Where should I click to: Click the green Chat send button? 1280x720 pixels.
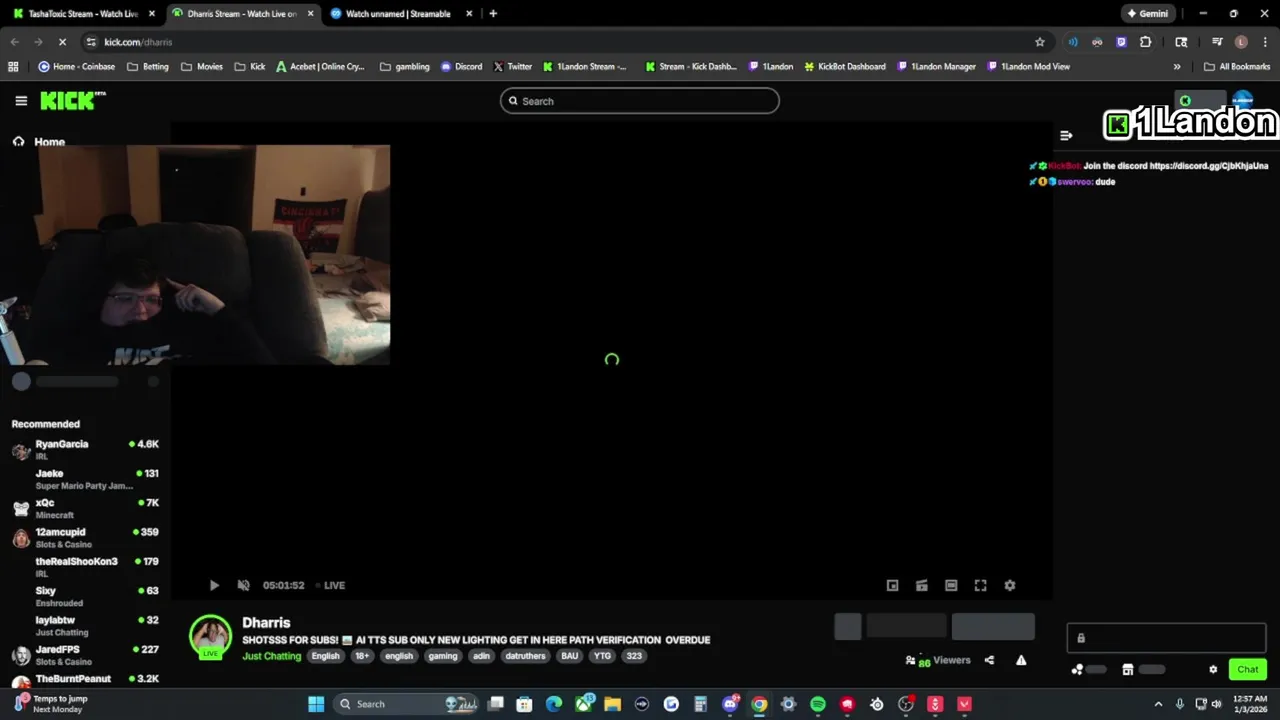(x=1247, y=669)
